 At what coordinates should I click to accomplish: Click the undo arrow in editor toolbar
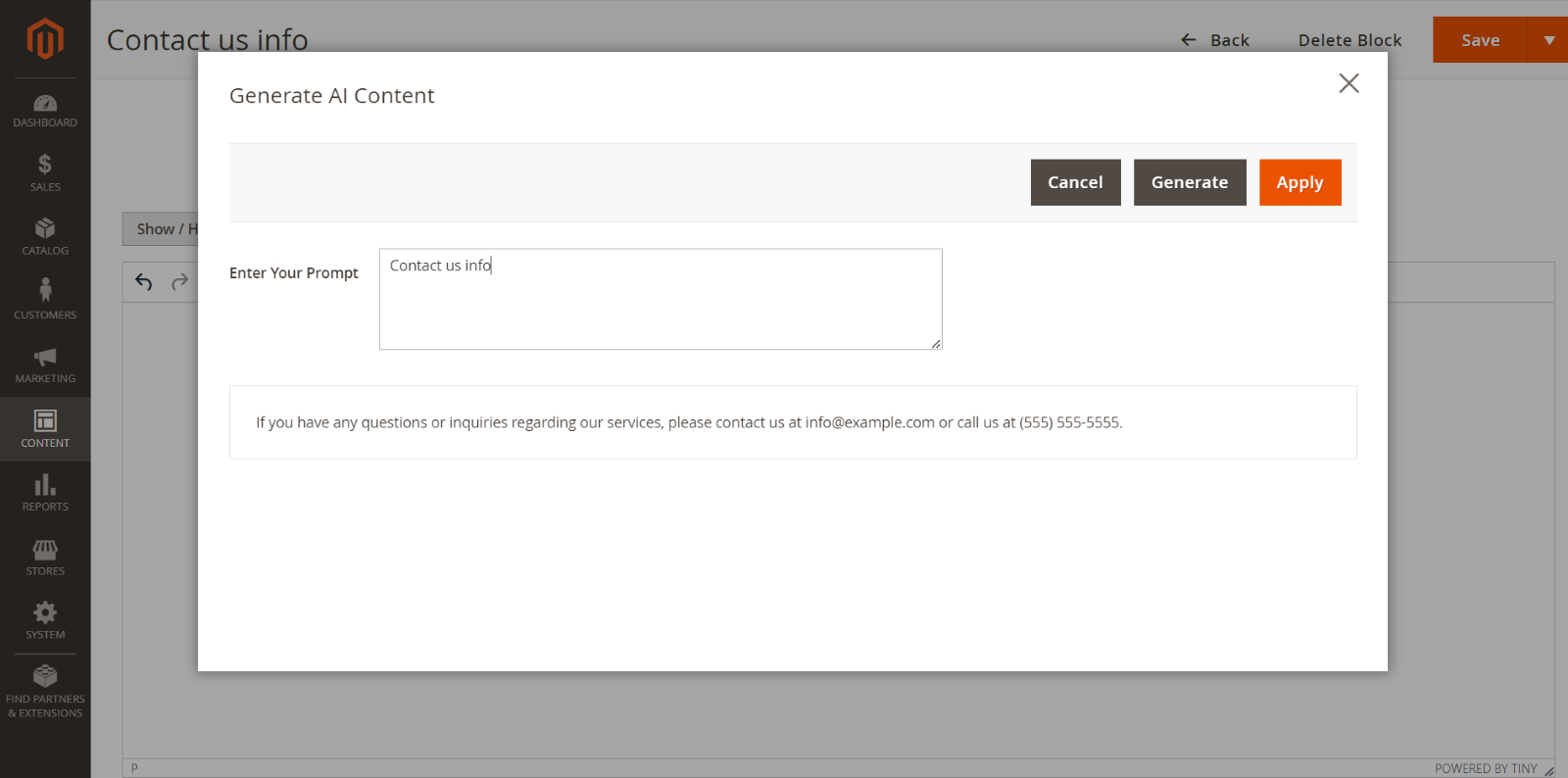(x=144, y=282)
